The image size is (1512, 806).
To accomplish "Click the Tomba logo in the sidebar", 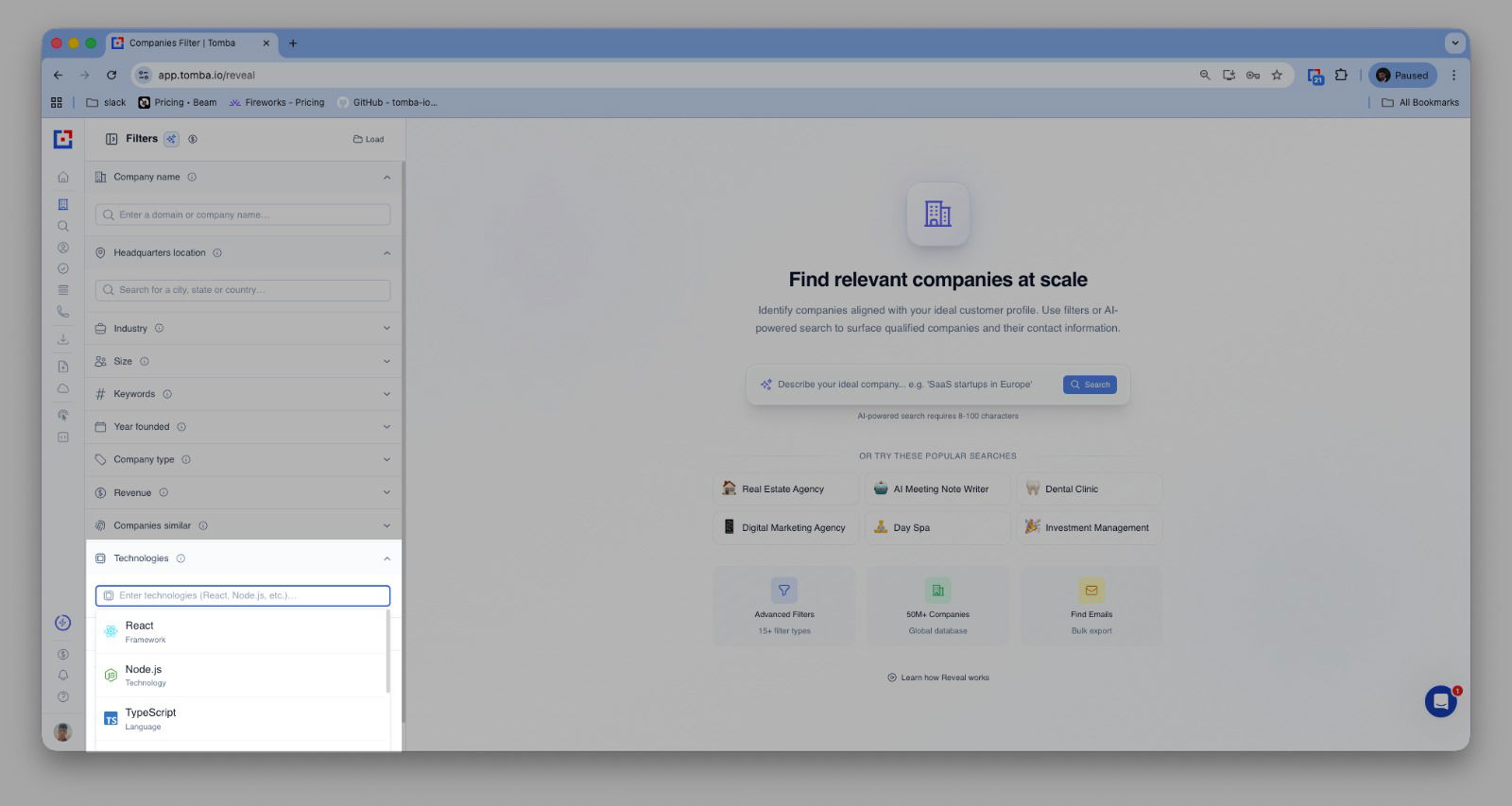I will (x=63, y=139).
